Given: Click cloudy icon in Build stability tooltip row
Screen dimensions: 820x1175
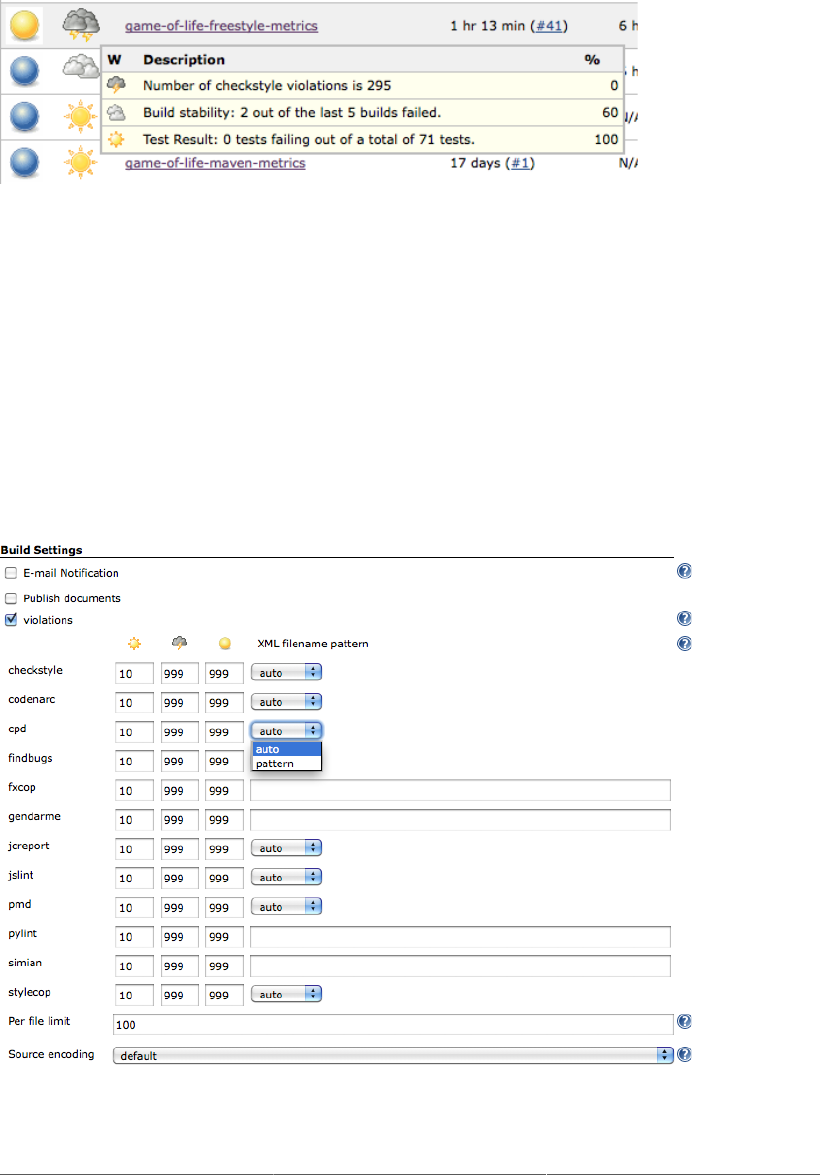Looking at the screenshot, I should pyautogui.click(x=116, y=112).
